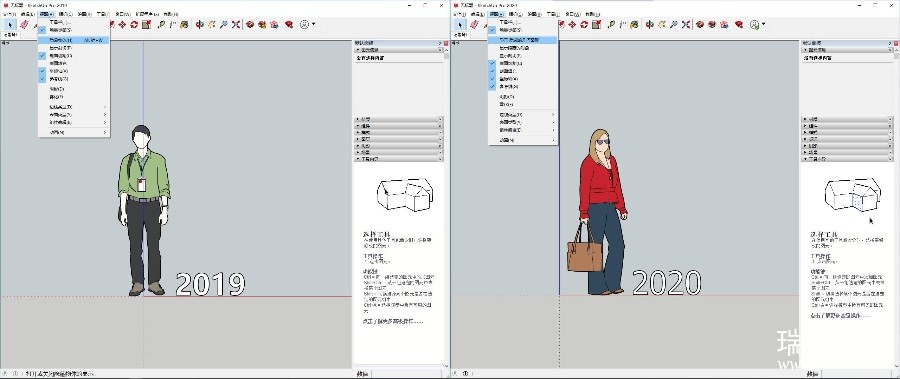The image size is (900, 379).
Task: Open the account dropdown arrow in 2020 toolbar
Action: coord(763,24)
